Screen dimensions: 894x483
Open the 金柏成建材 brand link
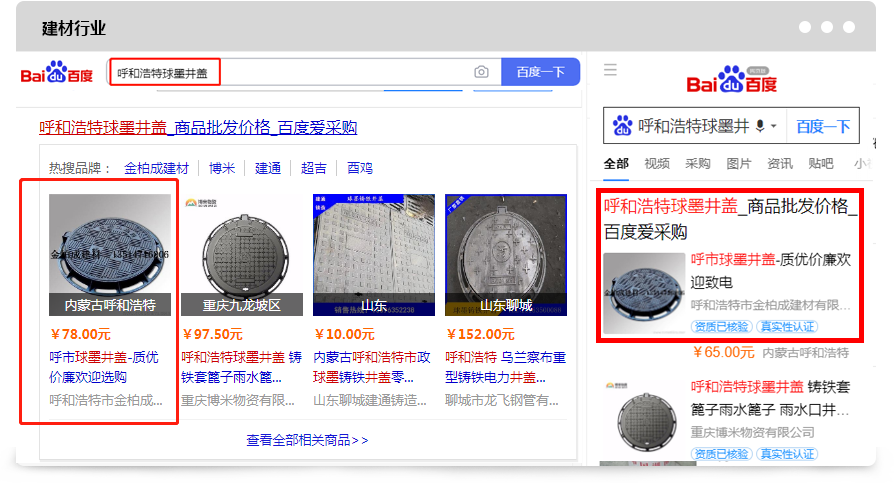click(156, 167)
